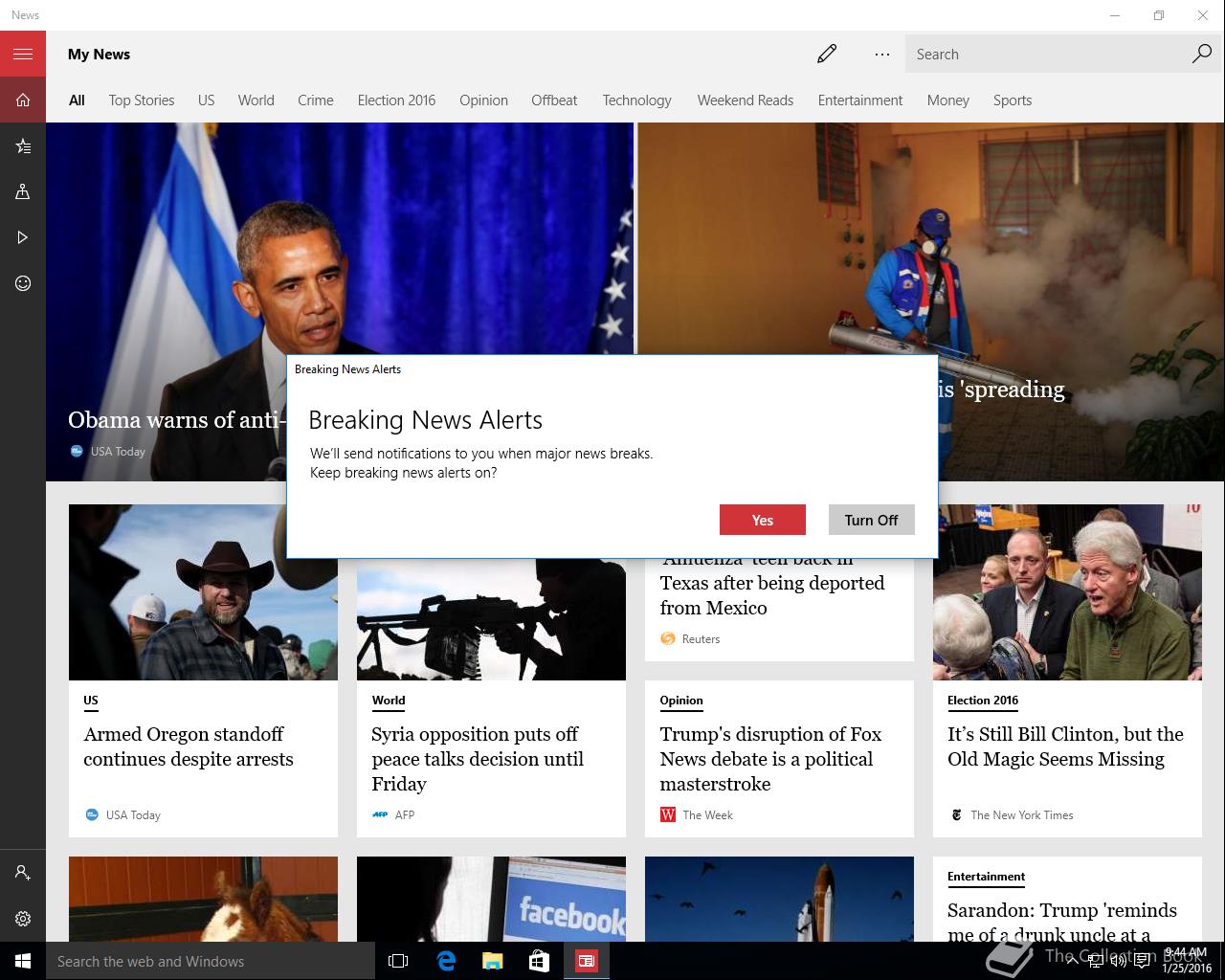Switch to the Sports tab
The width and height of the screenshot is (1225, 980).
coord(1012,100)
